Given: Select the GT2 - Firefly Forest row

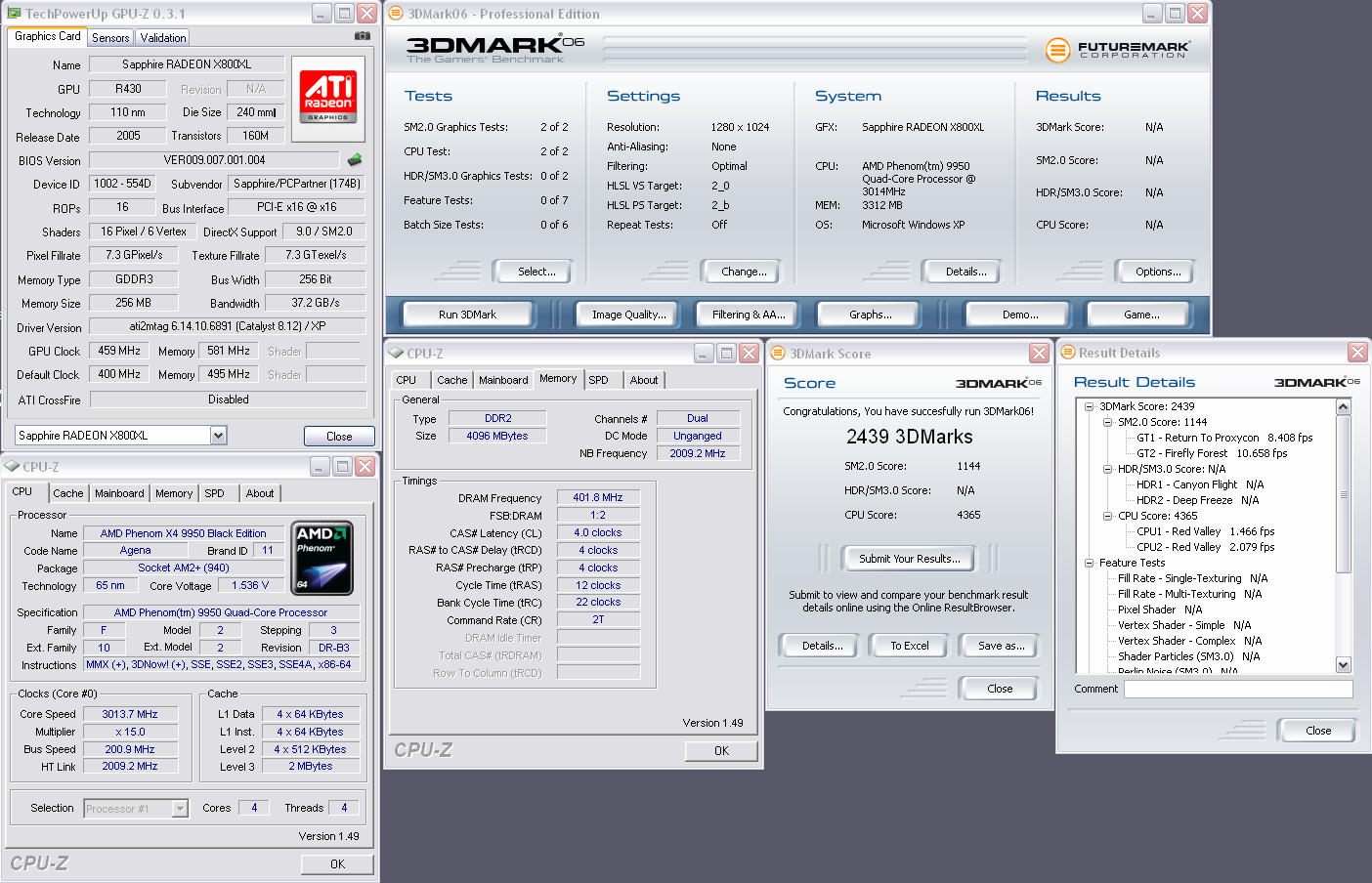Looking at the screenshot, I should (1212, 453).
